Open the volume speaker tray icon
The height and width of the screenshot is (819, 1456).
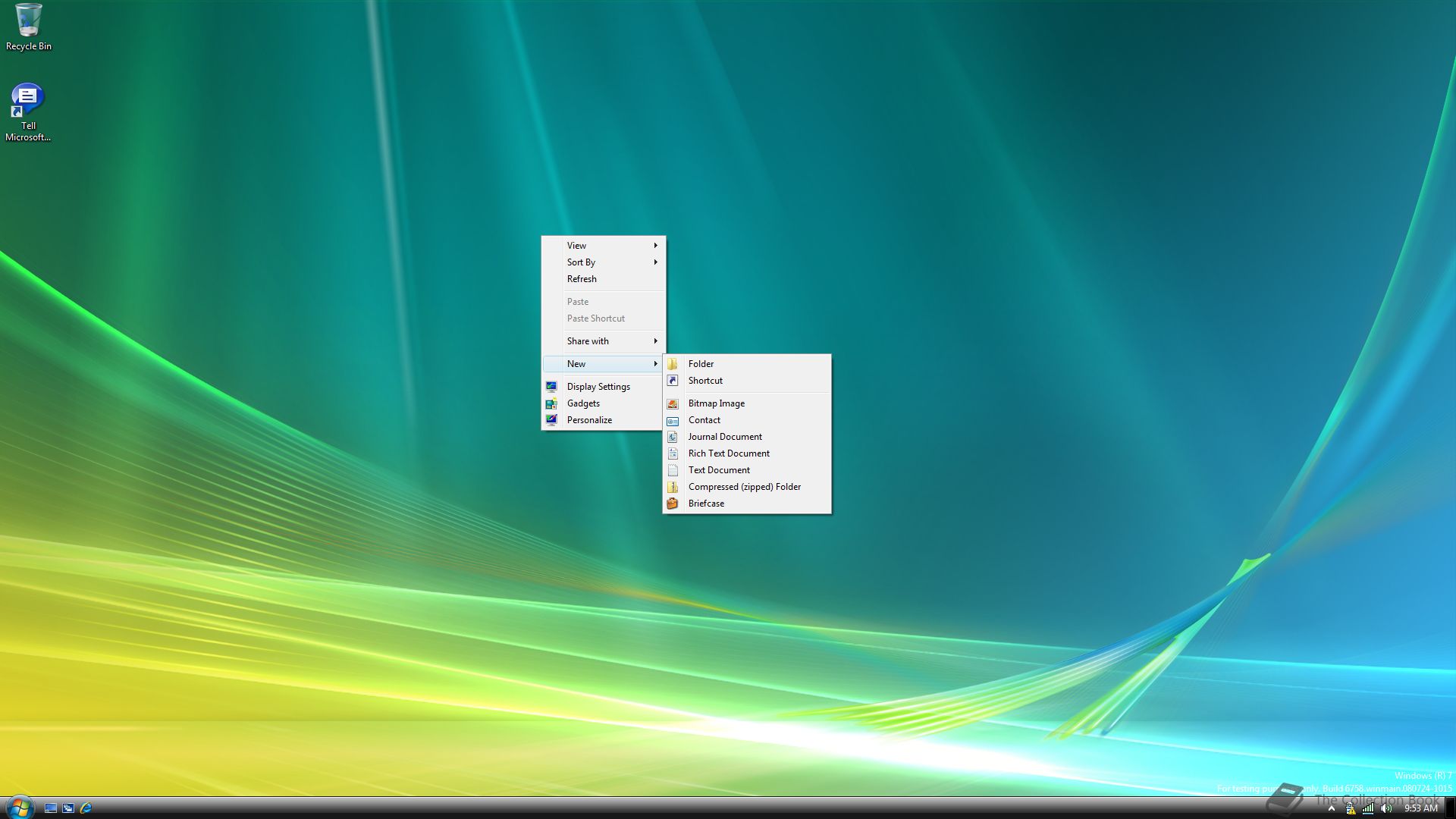click(x=1386, y=808)
